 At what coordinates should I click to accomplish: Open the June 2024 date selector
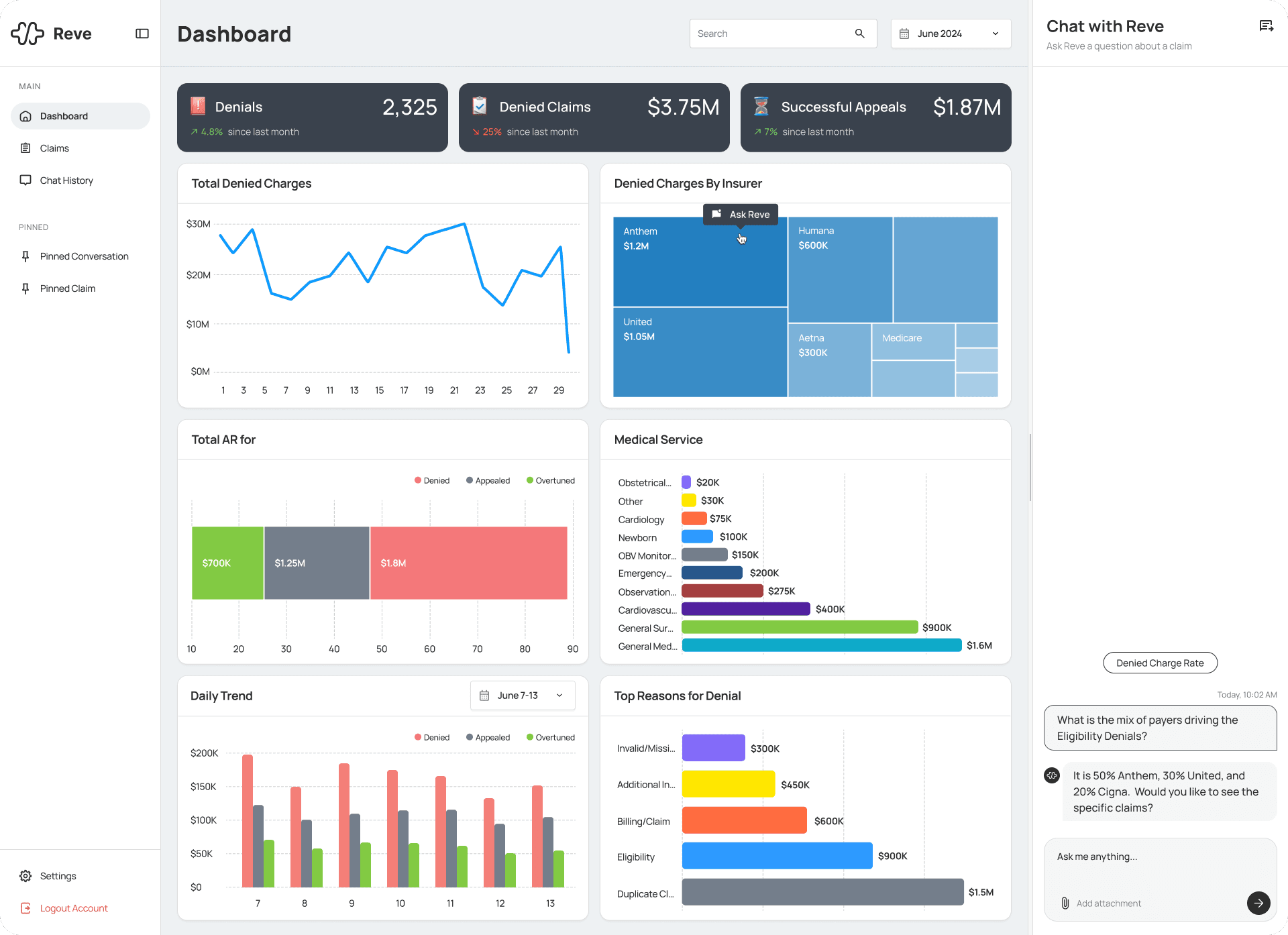click(x=950, y=33)
